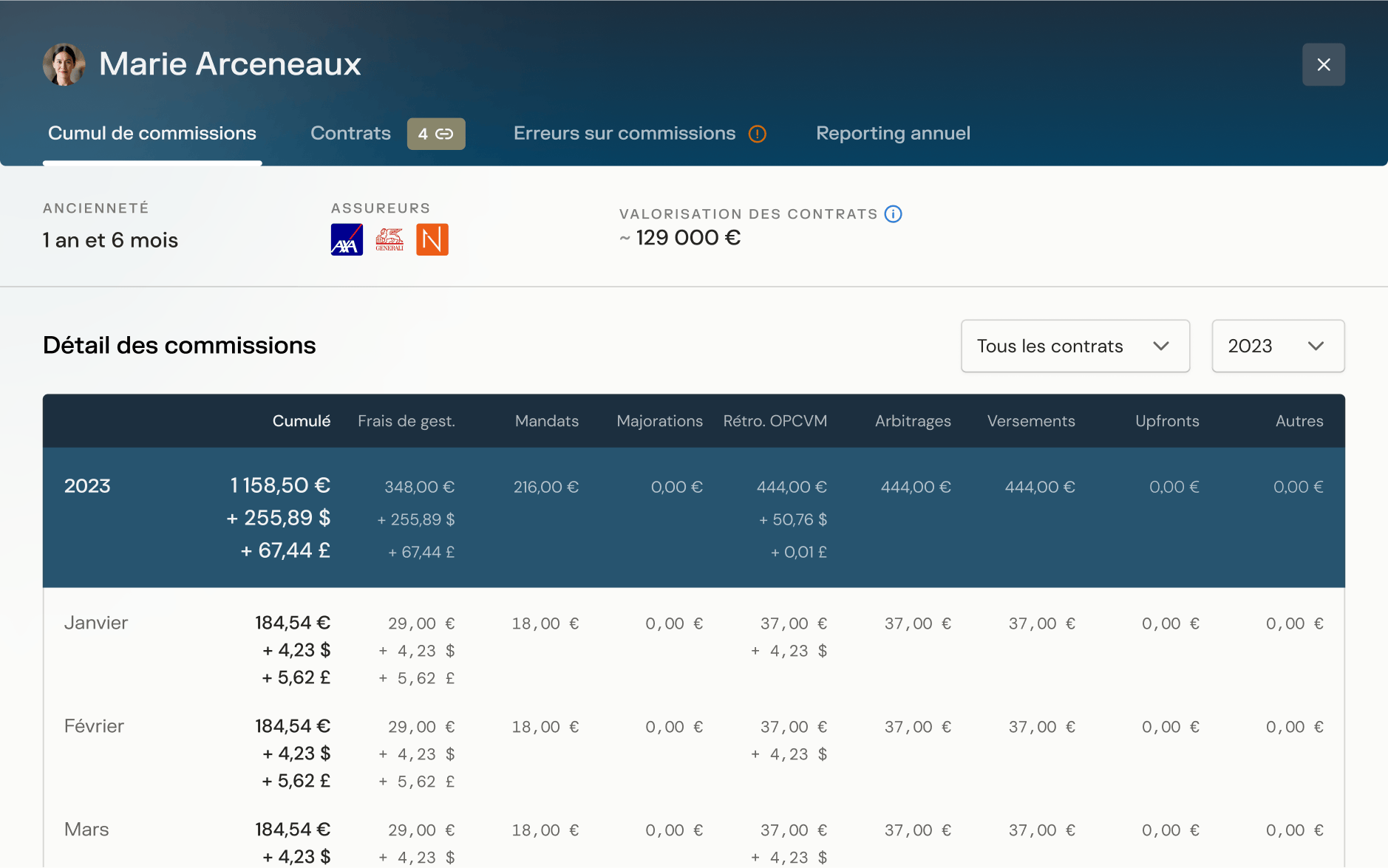This screenshot has height=868, width=1388.
Task: Open the 2023 year dropdown
Action: [1278, 346]
